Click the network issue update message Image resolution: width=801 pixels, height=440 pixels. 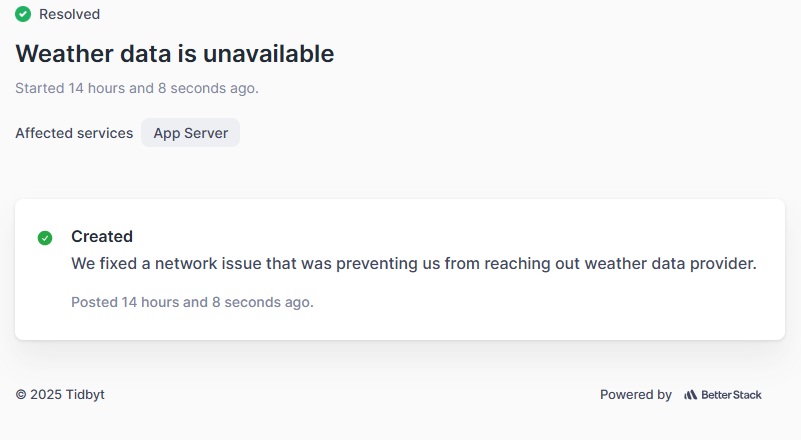click(x=414, y=264)
